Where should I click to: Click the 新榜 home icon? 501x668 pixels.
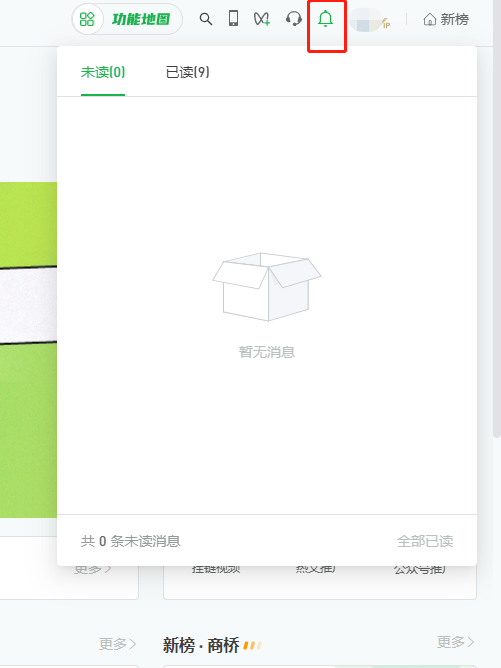(429, 20)
